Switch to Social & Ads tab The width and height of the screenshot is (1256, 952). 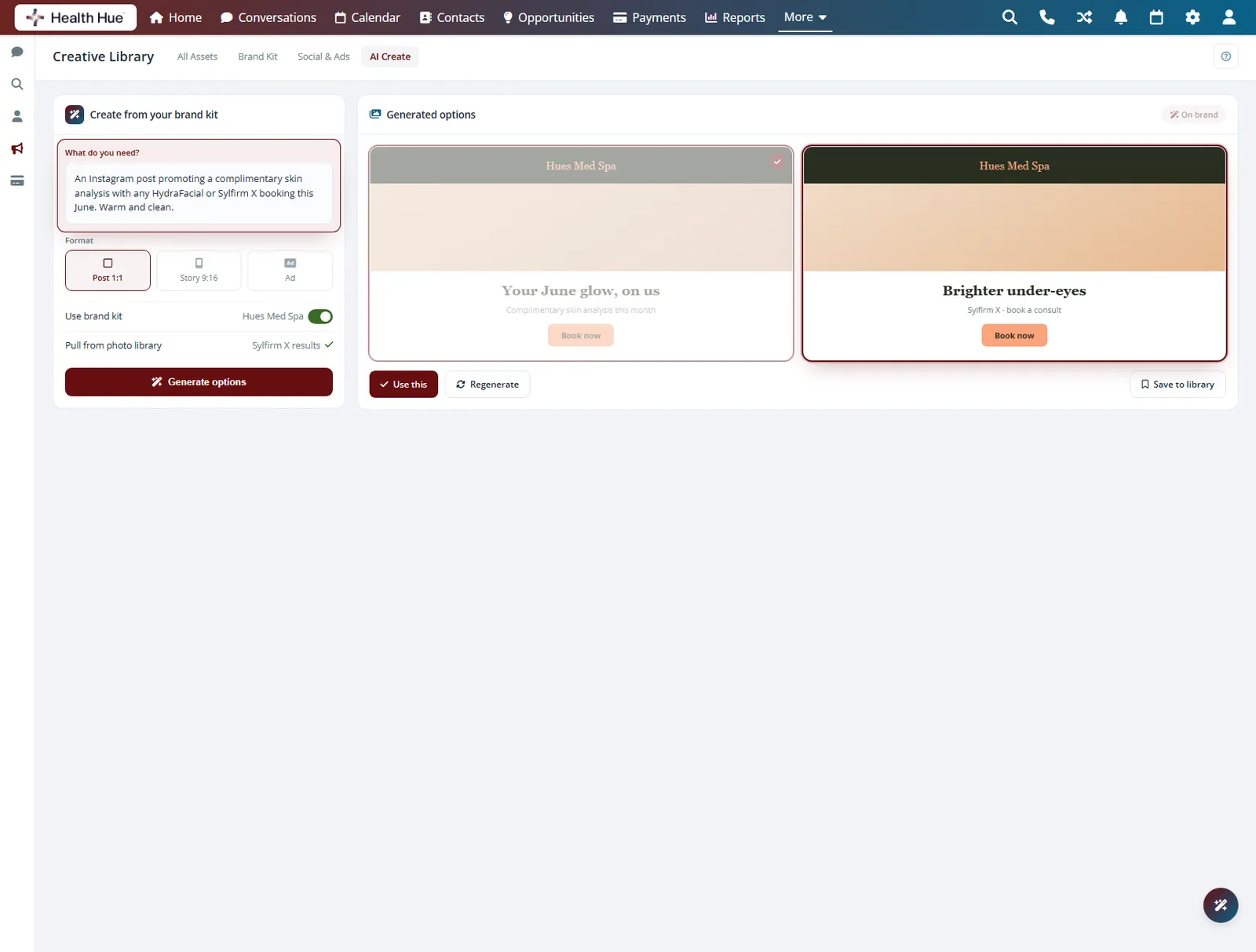pos(323,57)
